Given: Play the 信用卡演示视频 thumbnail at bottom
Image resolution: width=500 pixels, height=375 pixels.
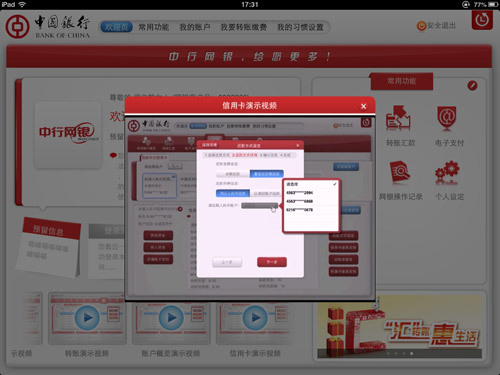Looking at the screenshot, I should [255, 318].
